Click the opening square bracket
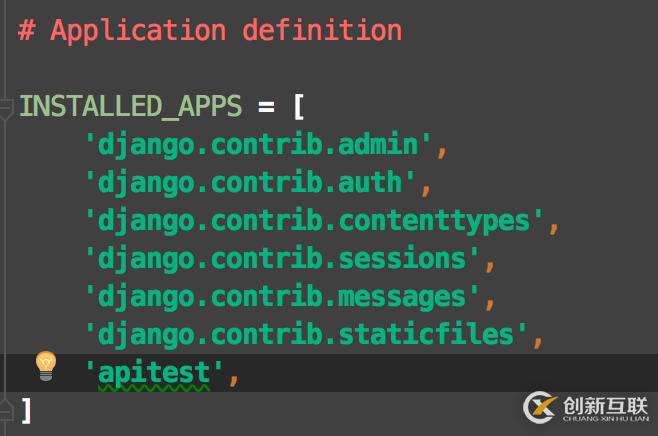658x436 pixels. (297, 106)
